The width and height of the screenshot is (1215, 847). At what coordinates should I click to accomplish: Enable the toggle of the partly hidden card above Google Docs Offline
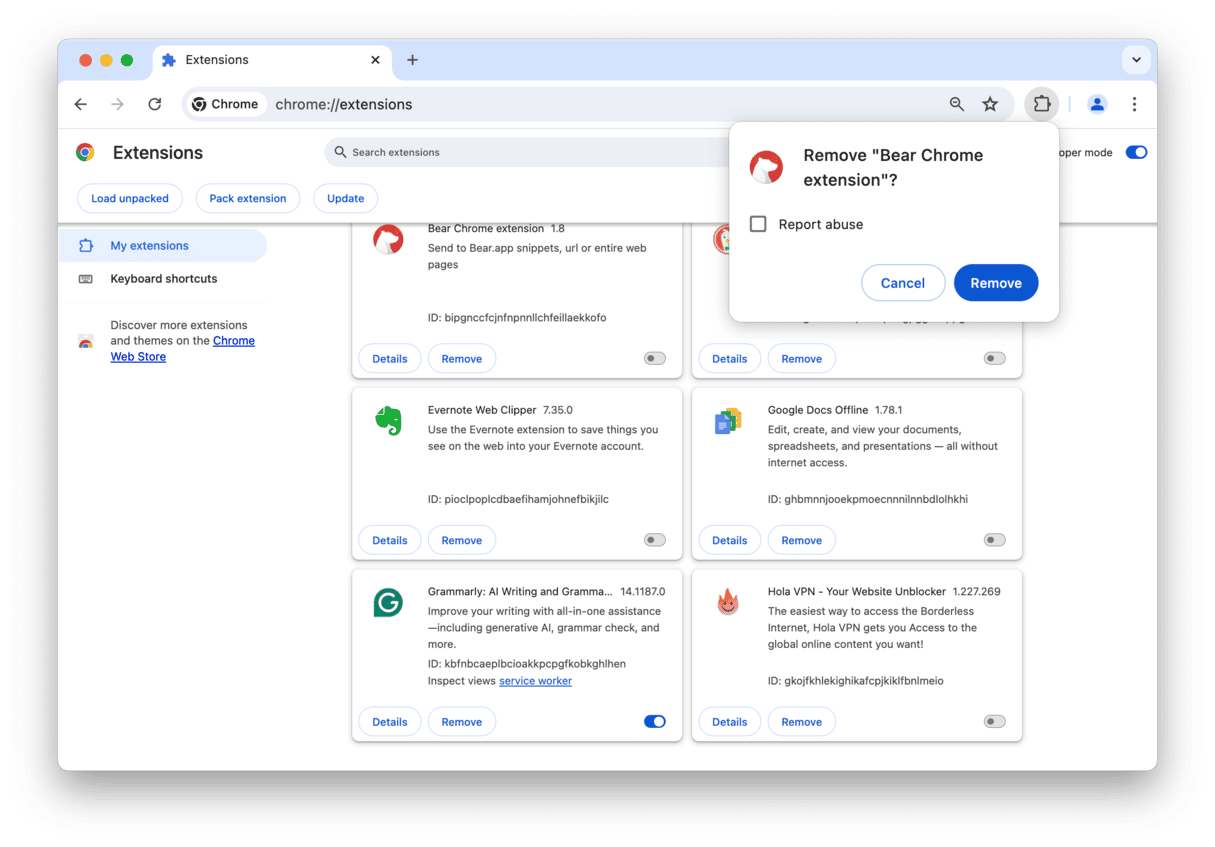point(995,358)
